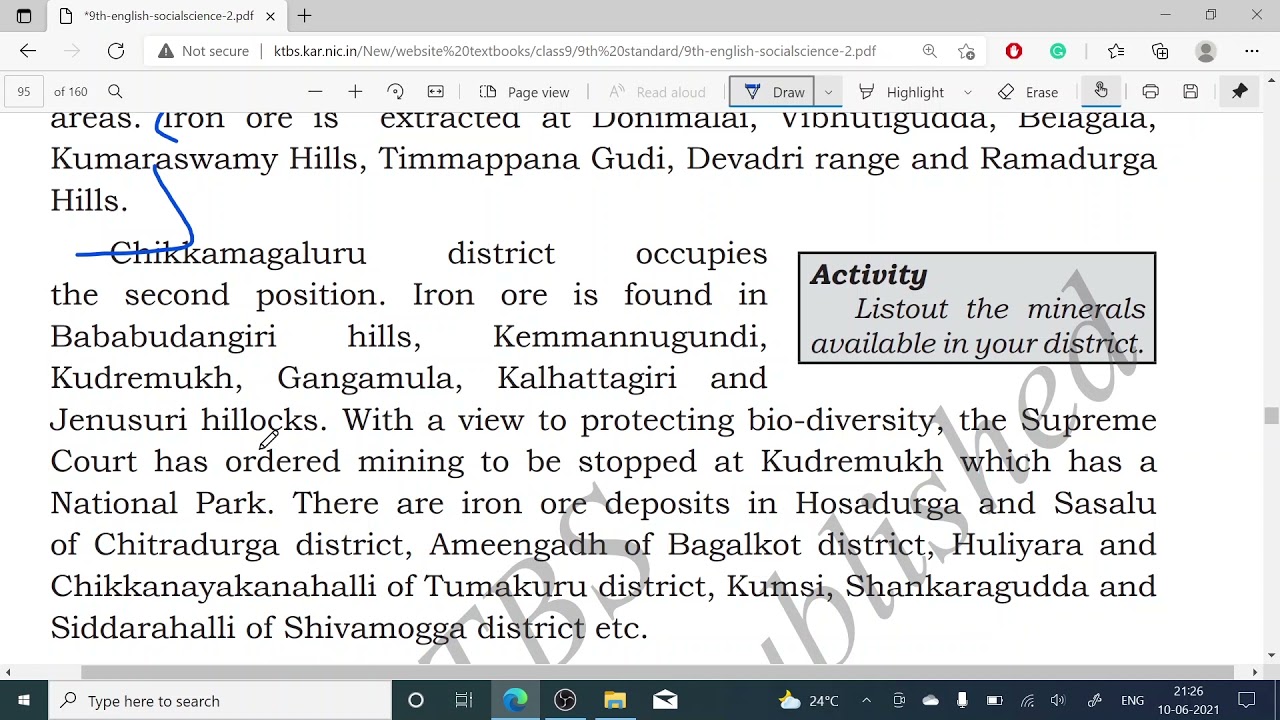1280x720 pixels.
Task: Save the PDF document
Action: pos(1190,92)
